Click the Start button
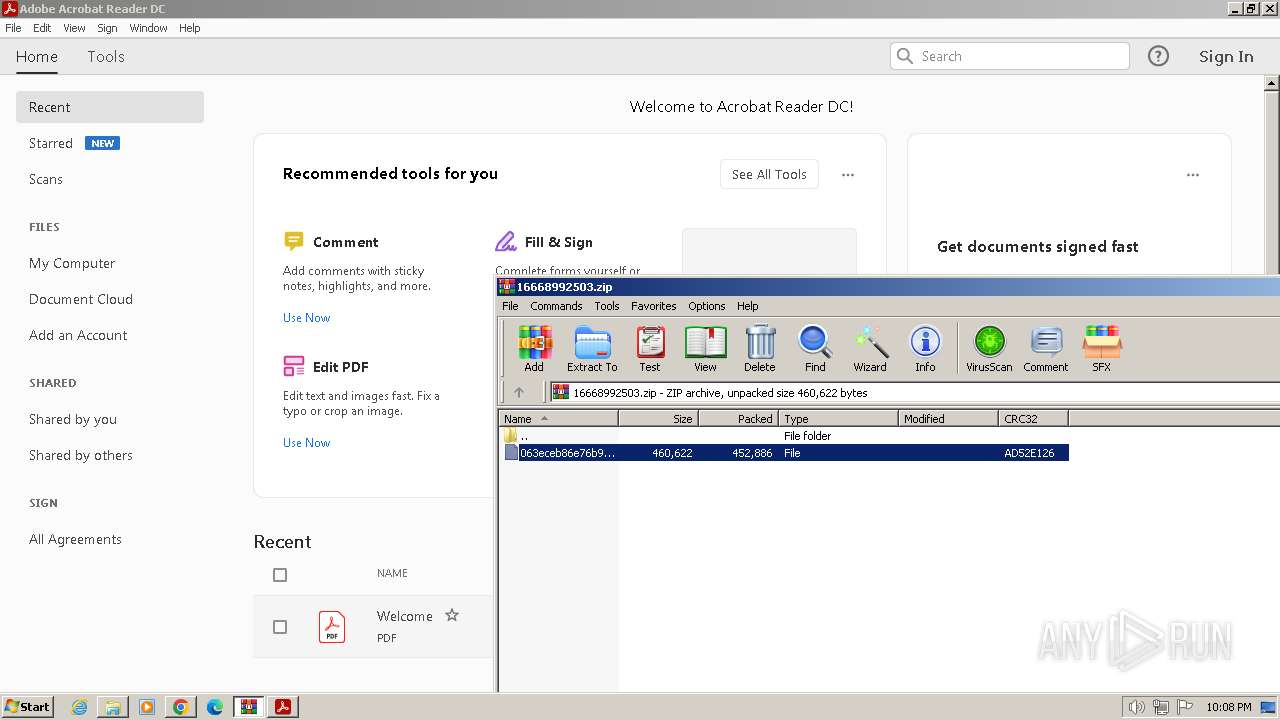 coord(28,707)
